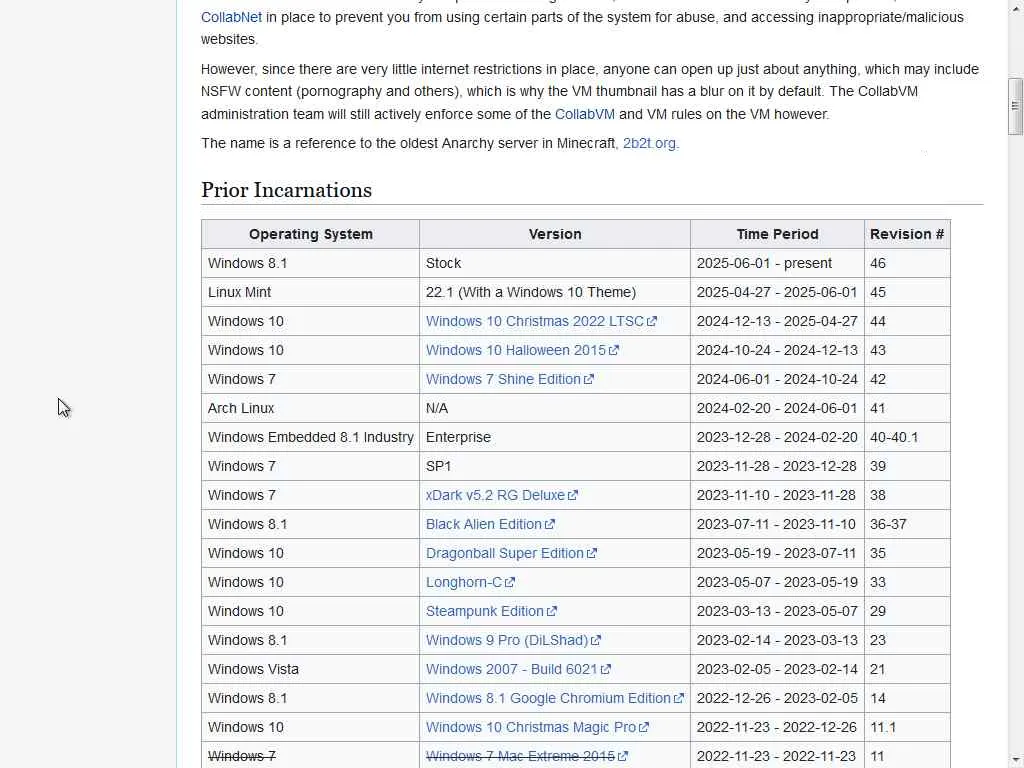This screenshot has width=1024, height=768.
Task: Click the Operating System column header
Action: coord(311,234)
